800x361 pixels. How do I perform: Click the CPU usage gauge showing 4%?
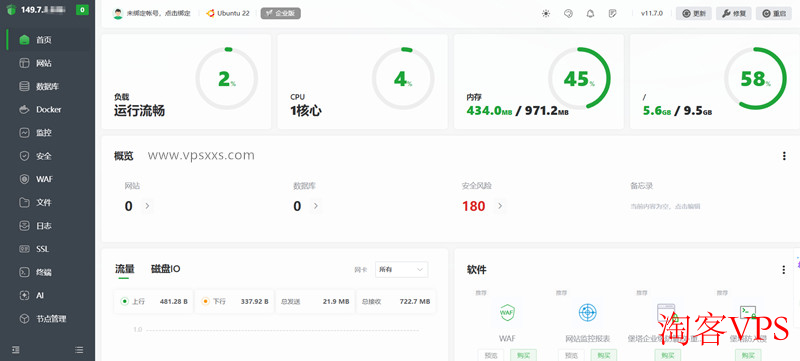coord(403,79)
